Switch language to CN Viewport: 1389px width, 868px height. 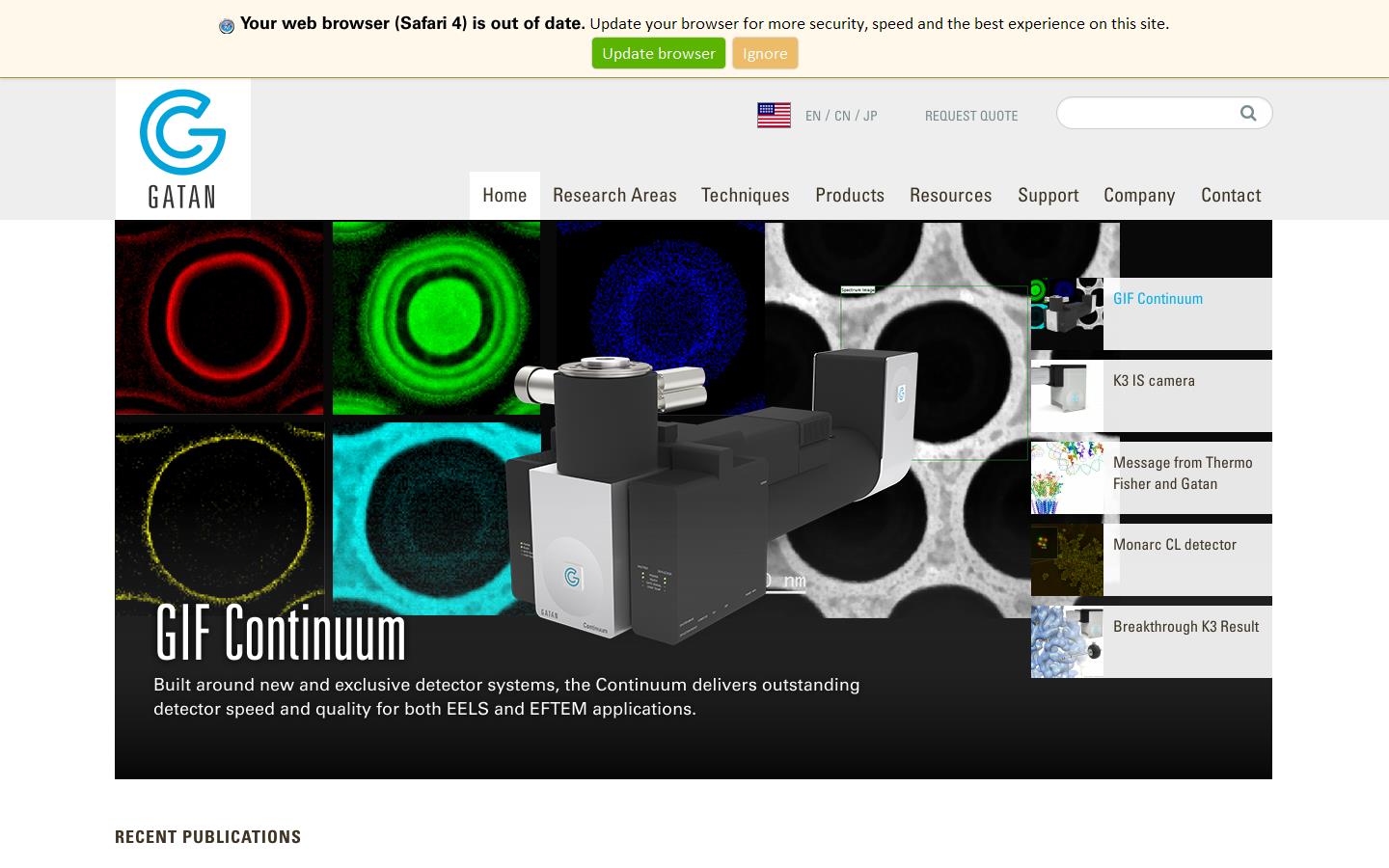click(x=842, y=116)
